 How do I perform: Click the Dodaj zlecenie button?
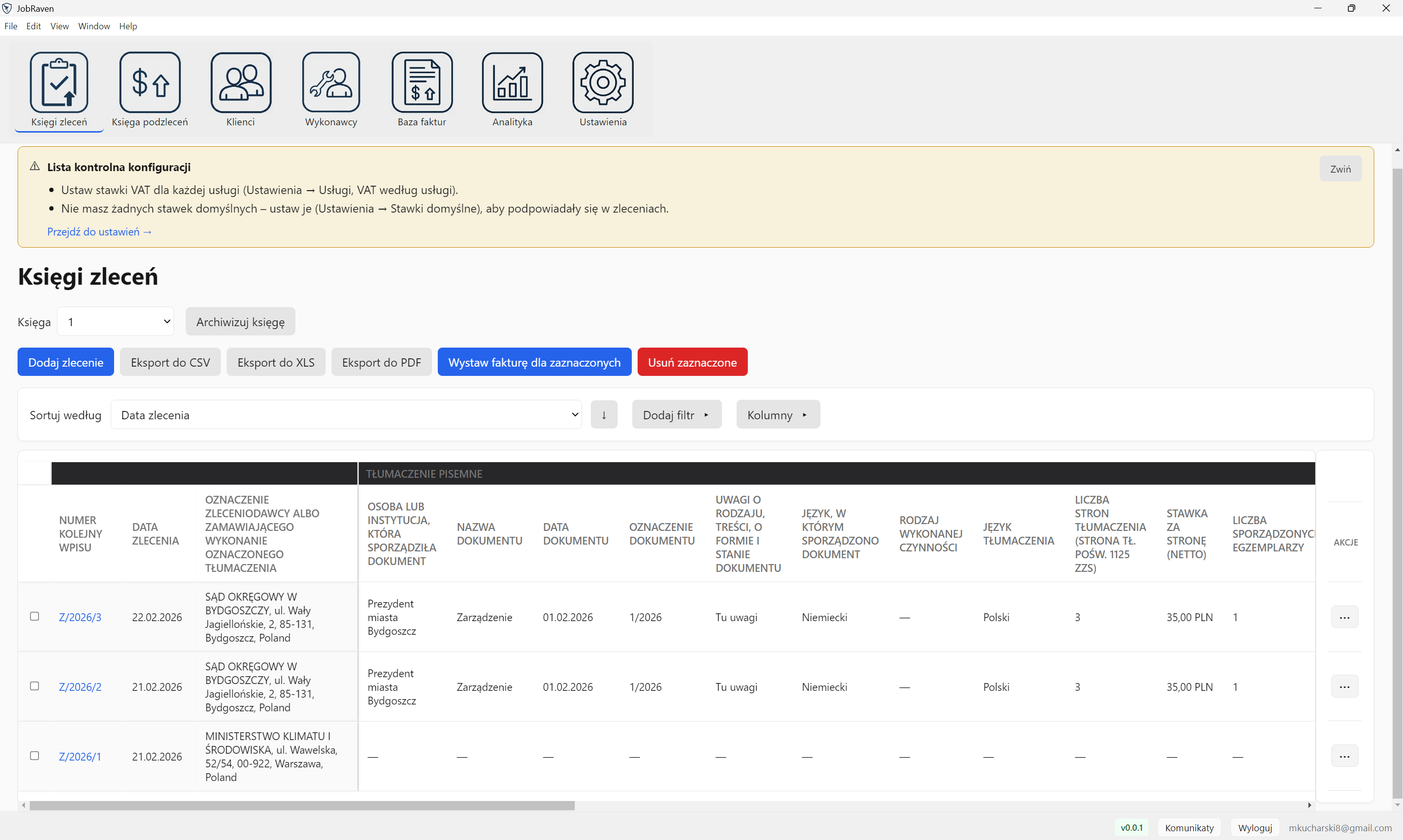pos(66,362)
